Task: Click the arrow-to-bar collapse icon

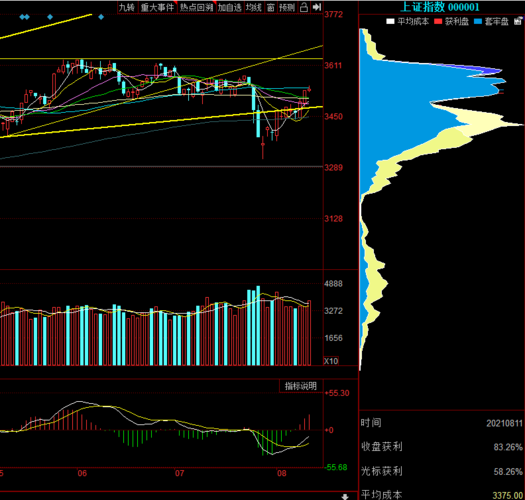Action: point(316,7)
